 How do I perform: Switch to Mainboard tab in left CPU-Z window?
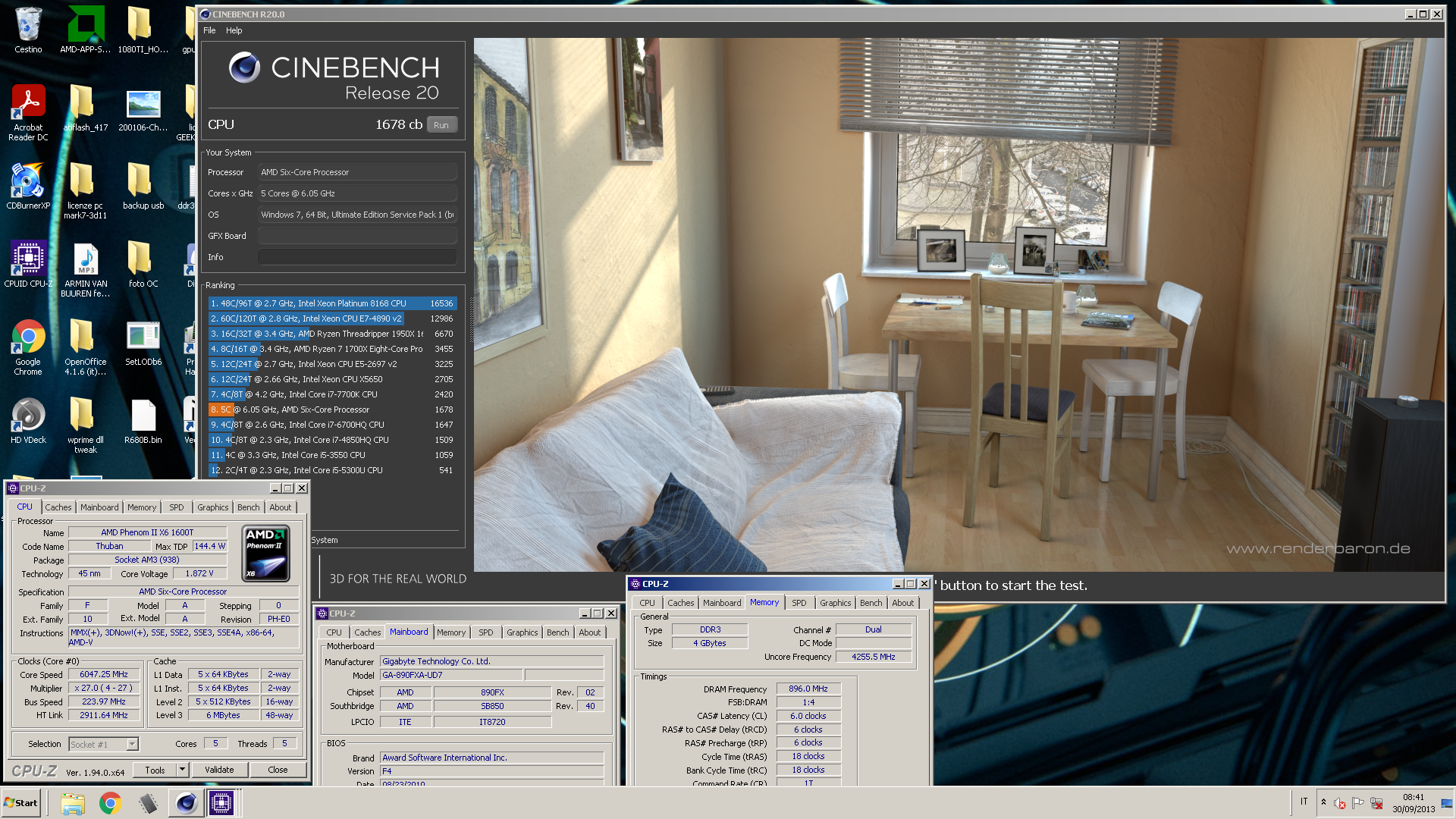coord(99,507)
